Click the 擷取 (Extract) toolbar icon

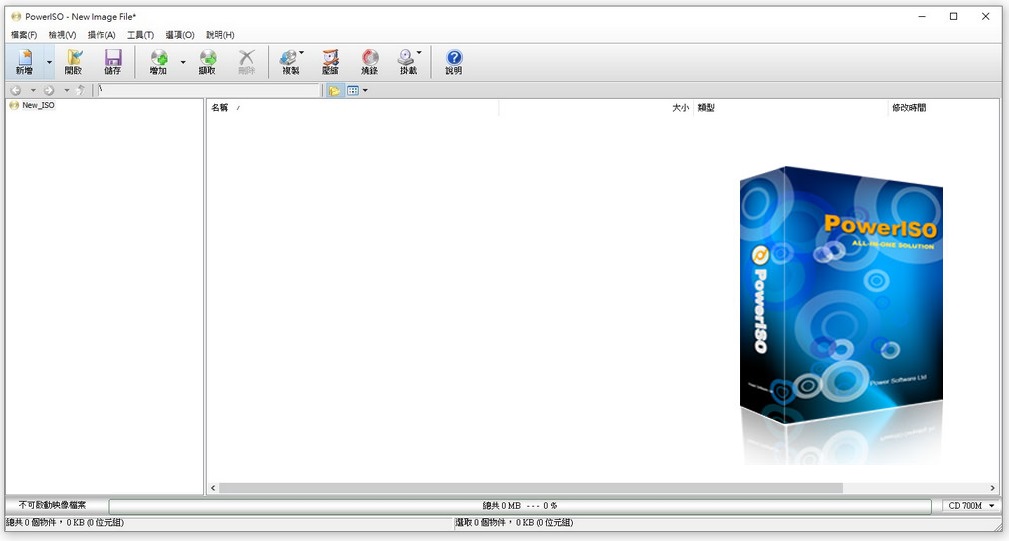(x=207, y=62)
